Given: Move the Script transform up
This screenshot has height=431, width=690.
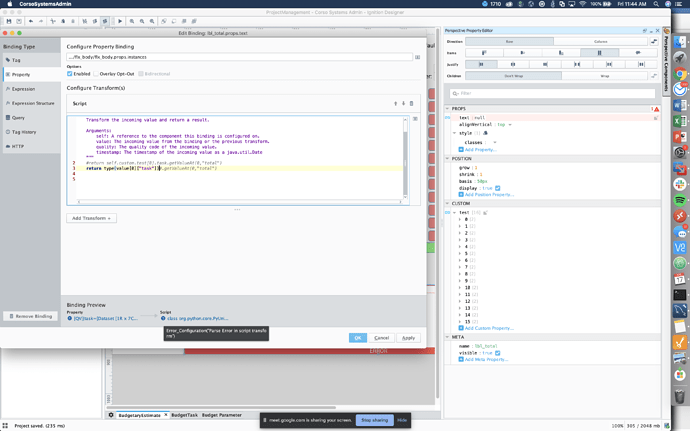Looking at the screenshot, I should [x=395, y=103].
